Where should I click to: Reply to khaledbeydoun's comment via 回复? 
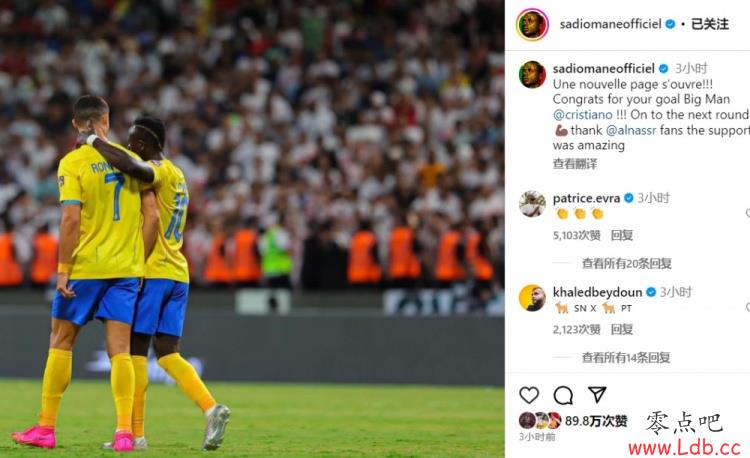622,329
